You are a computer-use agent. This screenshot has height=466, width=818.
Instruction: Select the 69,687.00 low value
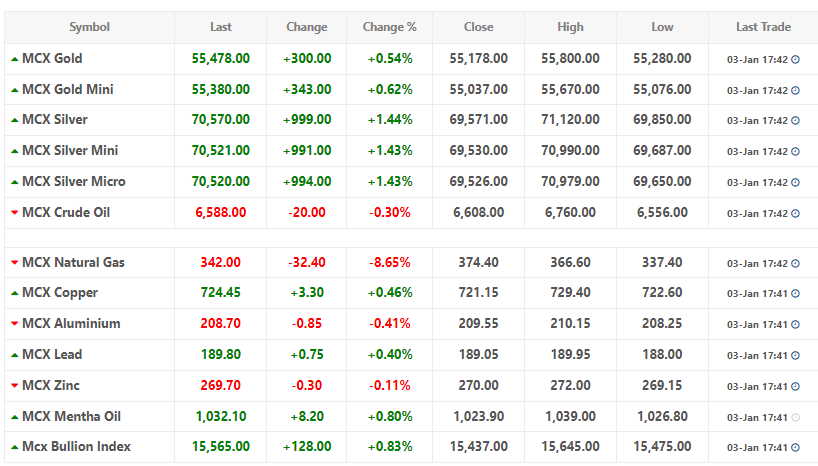(662, 150)
